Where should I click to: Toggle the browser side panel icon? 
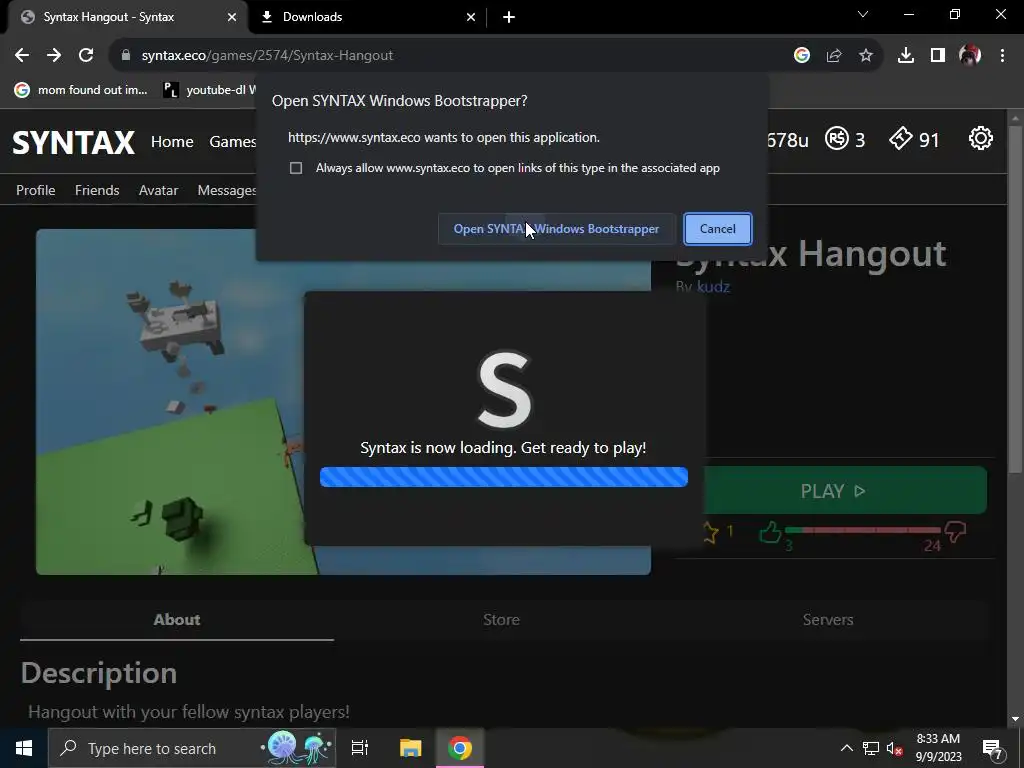pyautogui.click(x=938, y=56)
